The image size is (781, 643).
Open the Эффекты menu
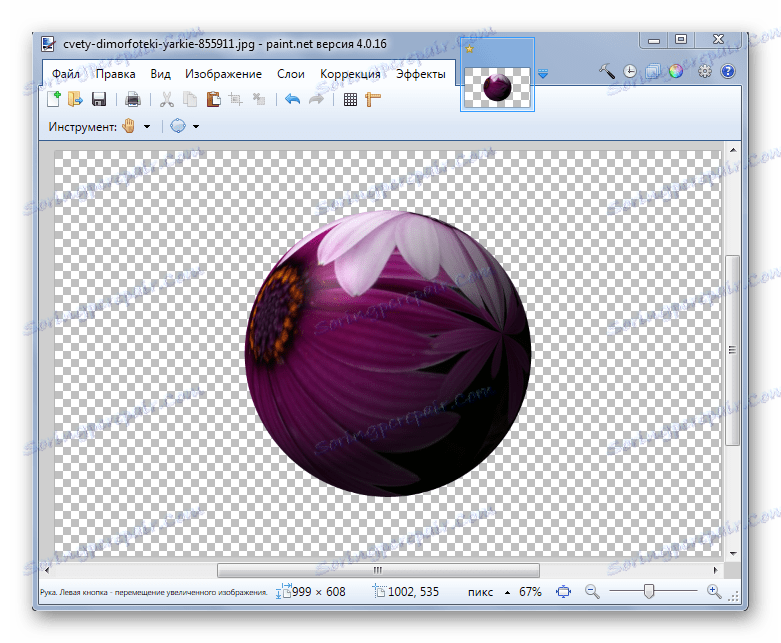tap(421, 74)
